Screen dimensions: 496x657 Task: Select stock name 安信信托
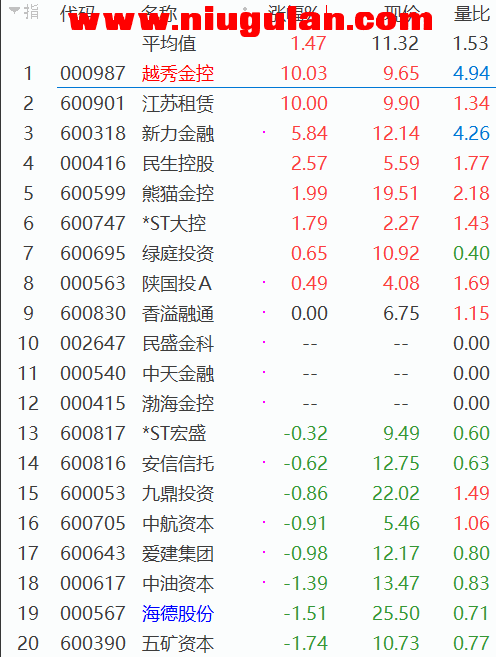tap(178, 464)
